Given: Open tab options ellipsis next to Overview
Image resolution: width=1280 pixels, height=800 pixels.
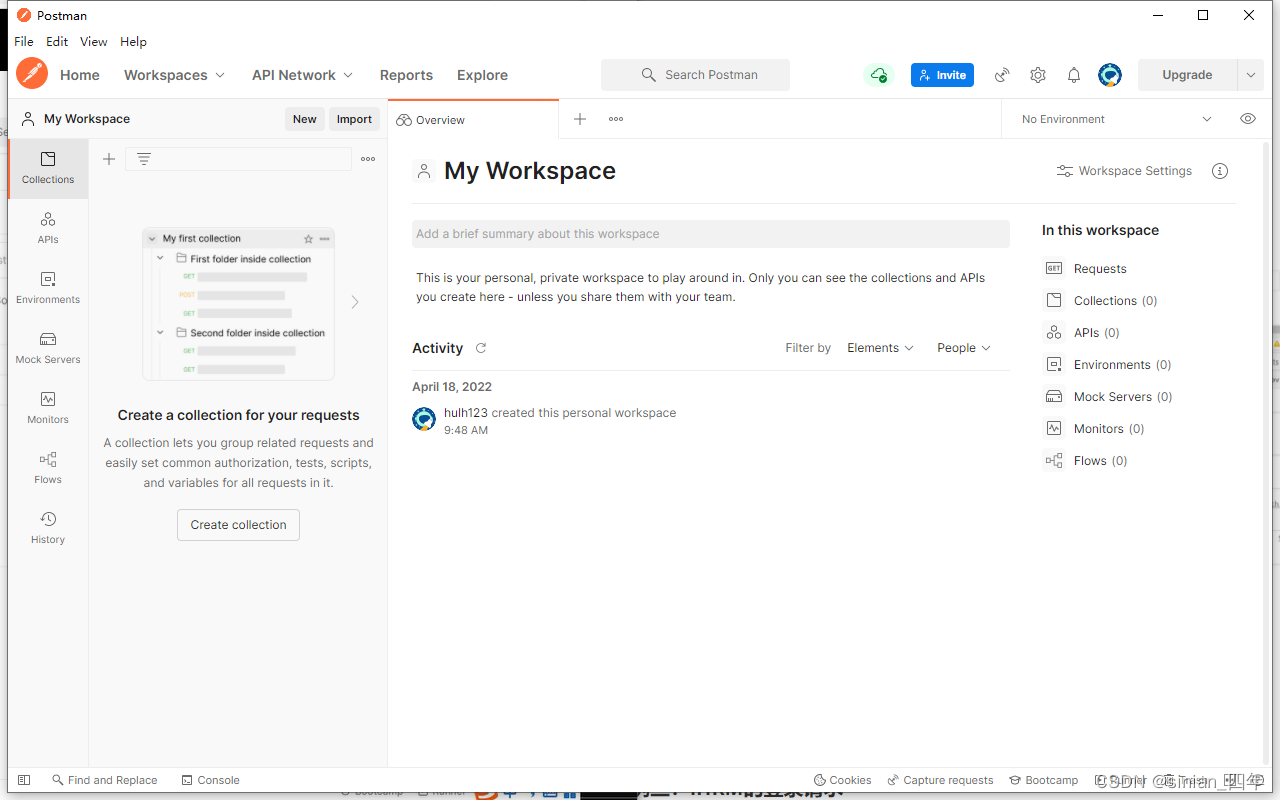Looking at the screenshot, I should (616, 119).
